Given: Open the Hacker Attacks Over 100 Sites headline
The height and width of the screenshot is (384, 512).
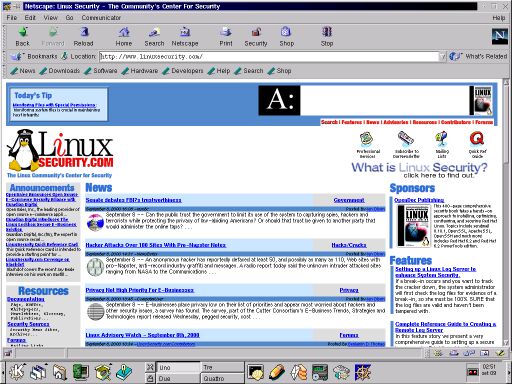Looking at the screenshot, I should [x=156, y=245].
